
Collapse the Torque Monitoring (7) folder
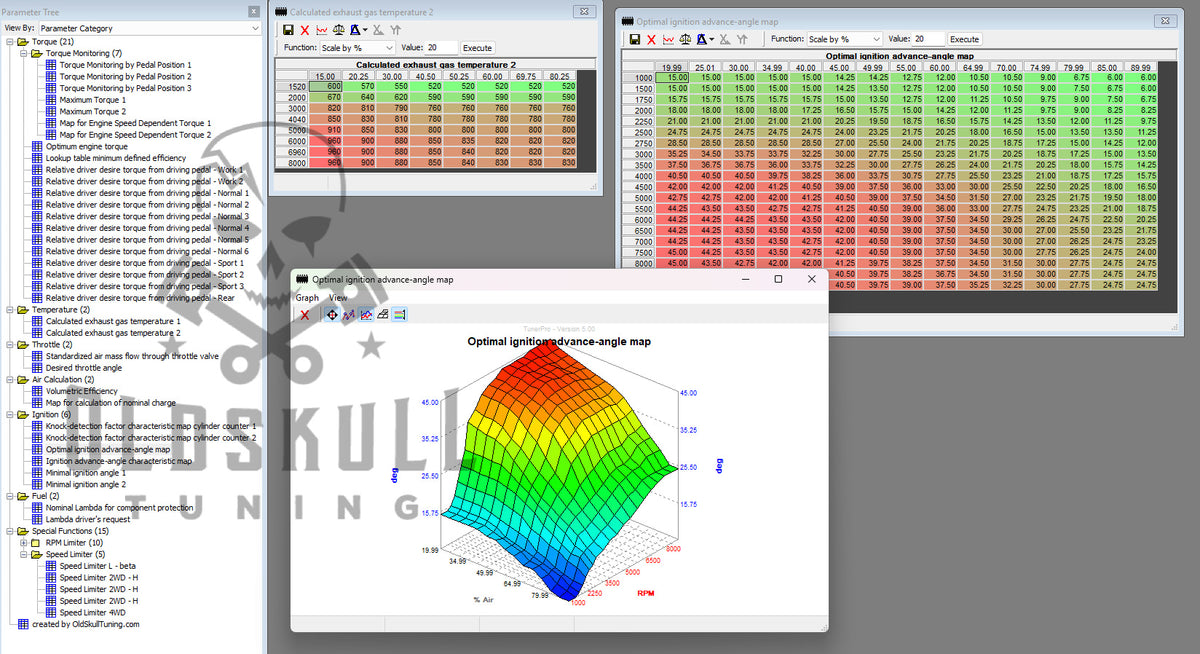pyautogui.click(x=24, y=53)
